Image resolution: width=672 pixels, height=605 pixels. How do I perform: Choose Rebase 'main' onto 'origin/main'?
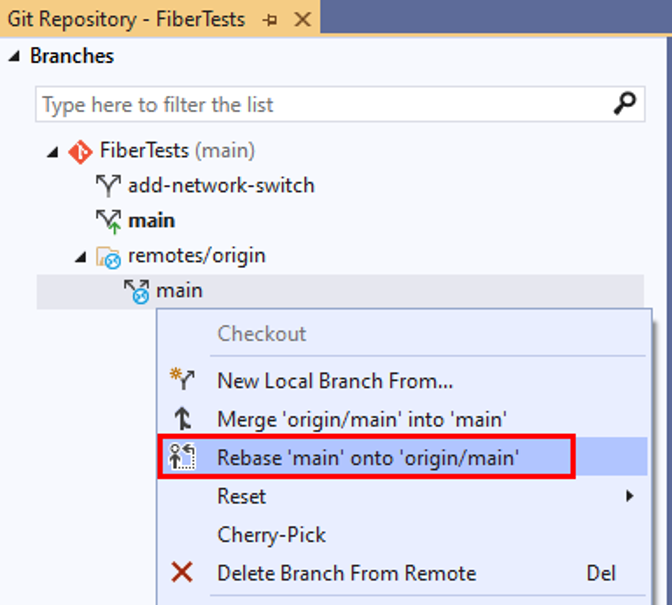[x=367, y=458]
